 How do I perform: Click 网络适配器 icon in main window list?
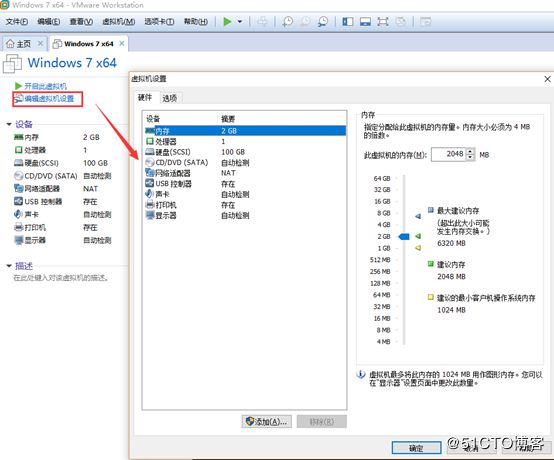[x=19, y=189]
